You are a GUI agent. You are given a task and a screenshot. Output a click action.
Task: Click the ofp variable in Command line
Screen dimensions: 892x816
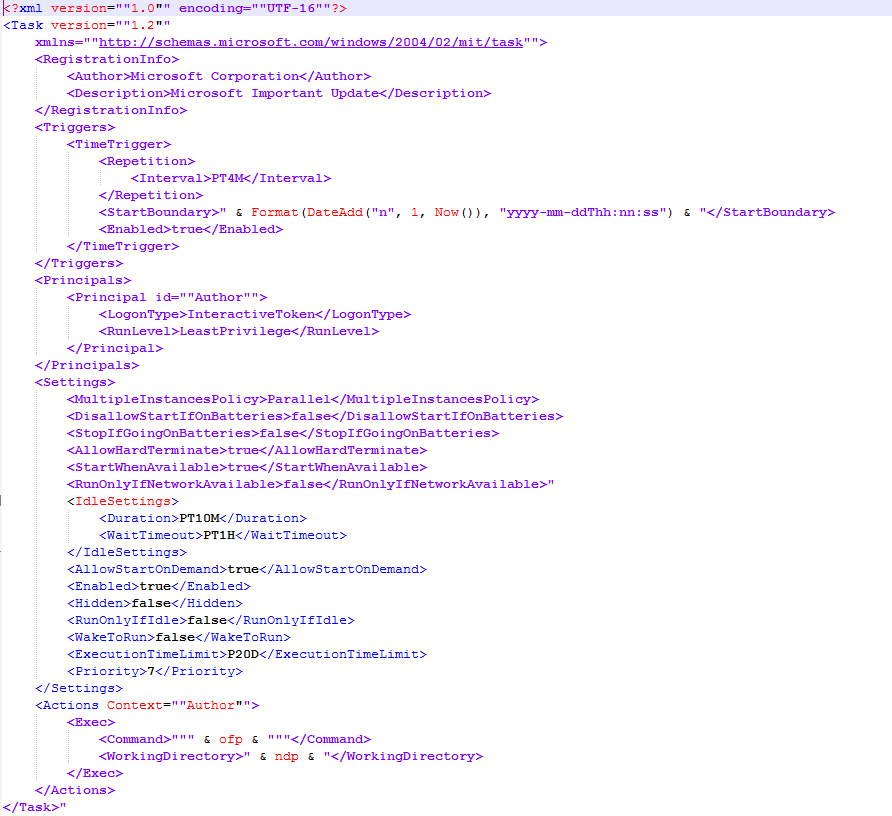pyautogui.click(x=231, y=740)
